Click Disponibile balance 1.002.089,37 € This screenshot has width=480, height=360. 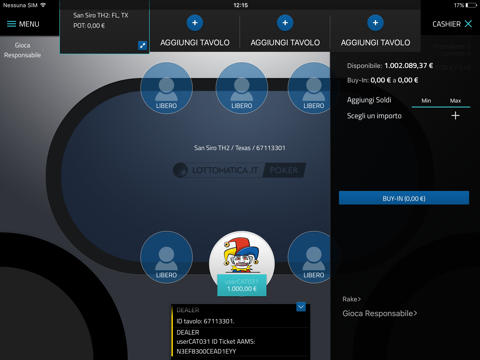click(x=409, y=66)
